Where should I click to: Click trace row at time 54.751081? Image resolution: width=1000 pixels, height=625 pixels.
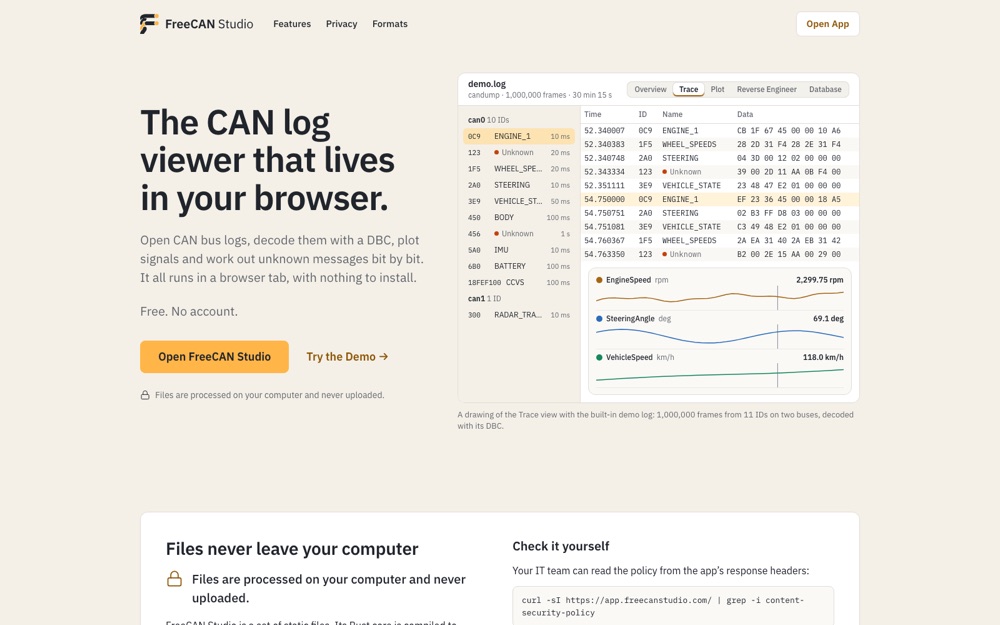[719, 226]
